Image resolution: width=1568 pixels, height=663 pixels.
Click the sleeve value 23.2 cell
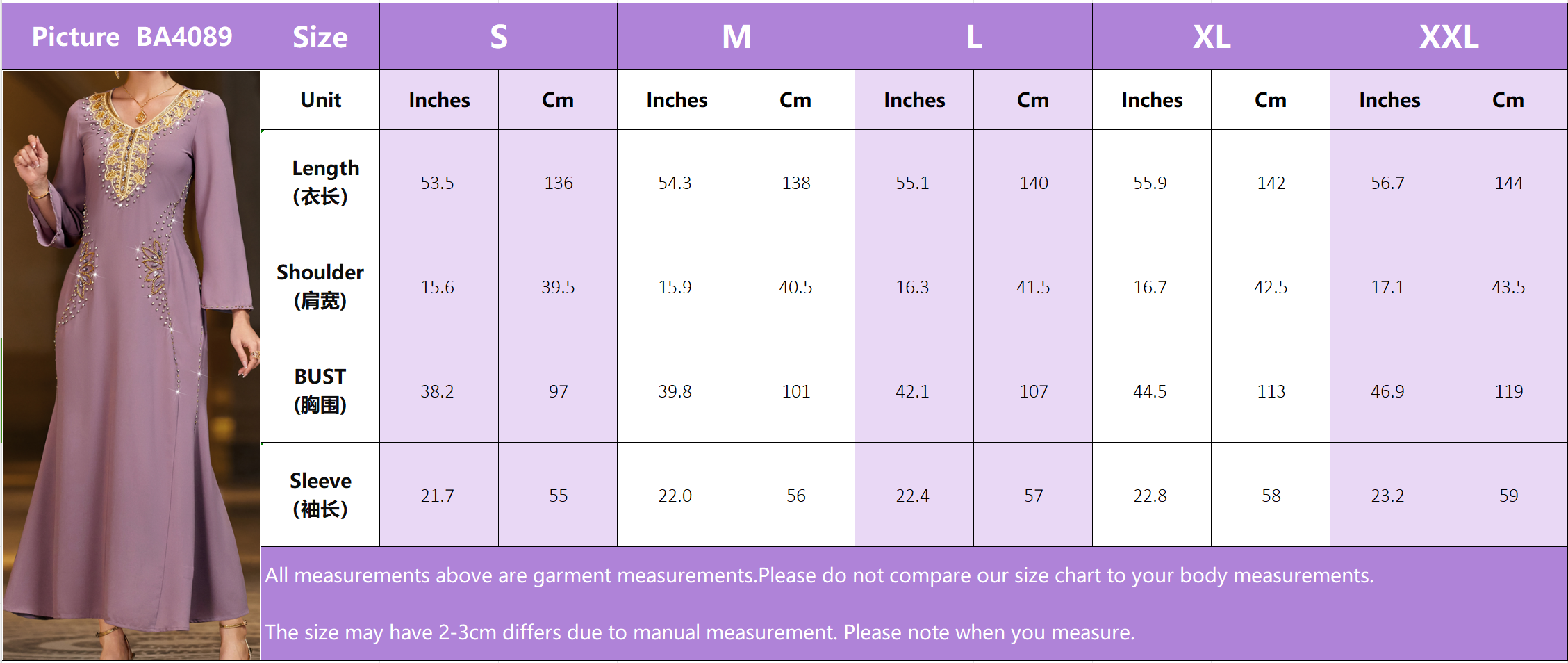(1387, 496)
